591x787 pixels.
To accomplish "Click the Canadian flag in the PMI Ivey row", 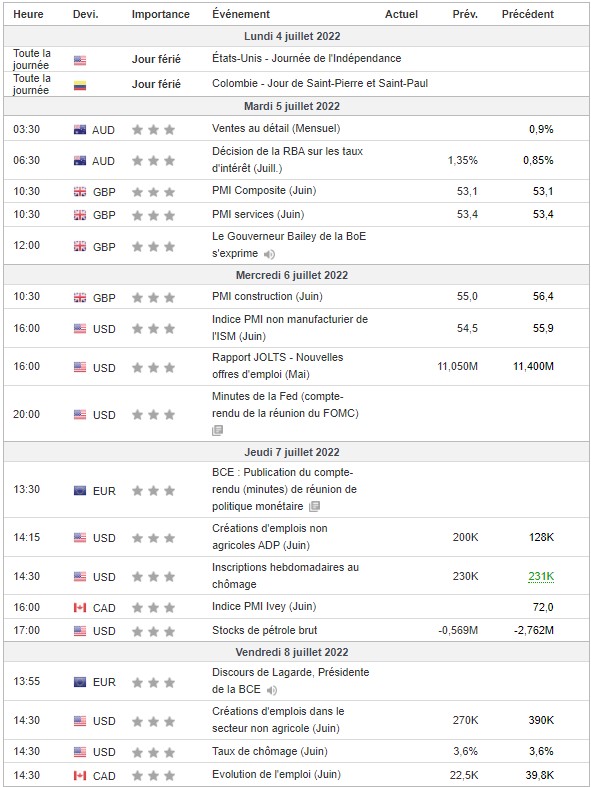I will pyautogui.click(x=80, y=608).
